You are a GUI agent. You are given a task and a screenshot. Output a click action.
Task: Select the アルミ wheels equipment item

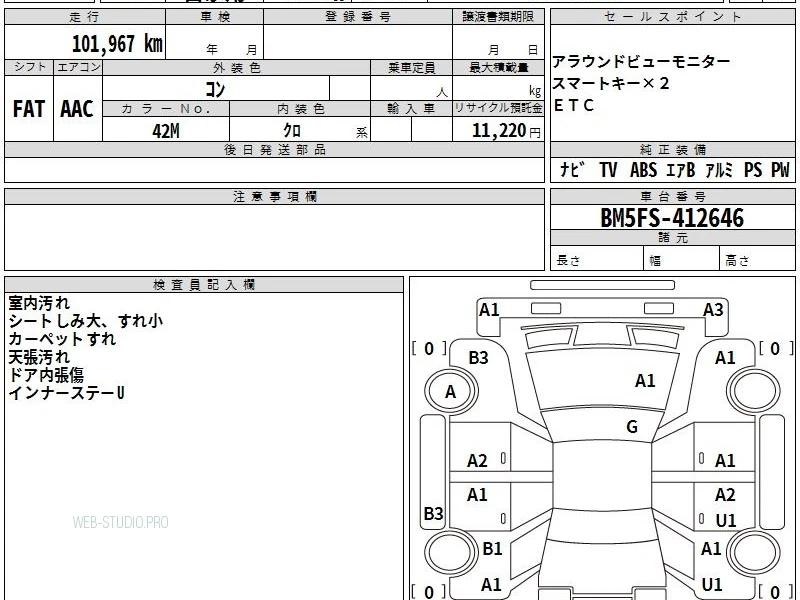pyautogui.click(x=719, y=169)
